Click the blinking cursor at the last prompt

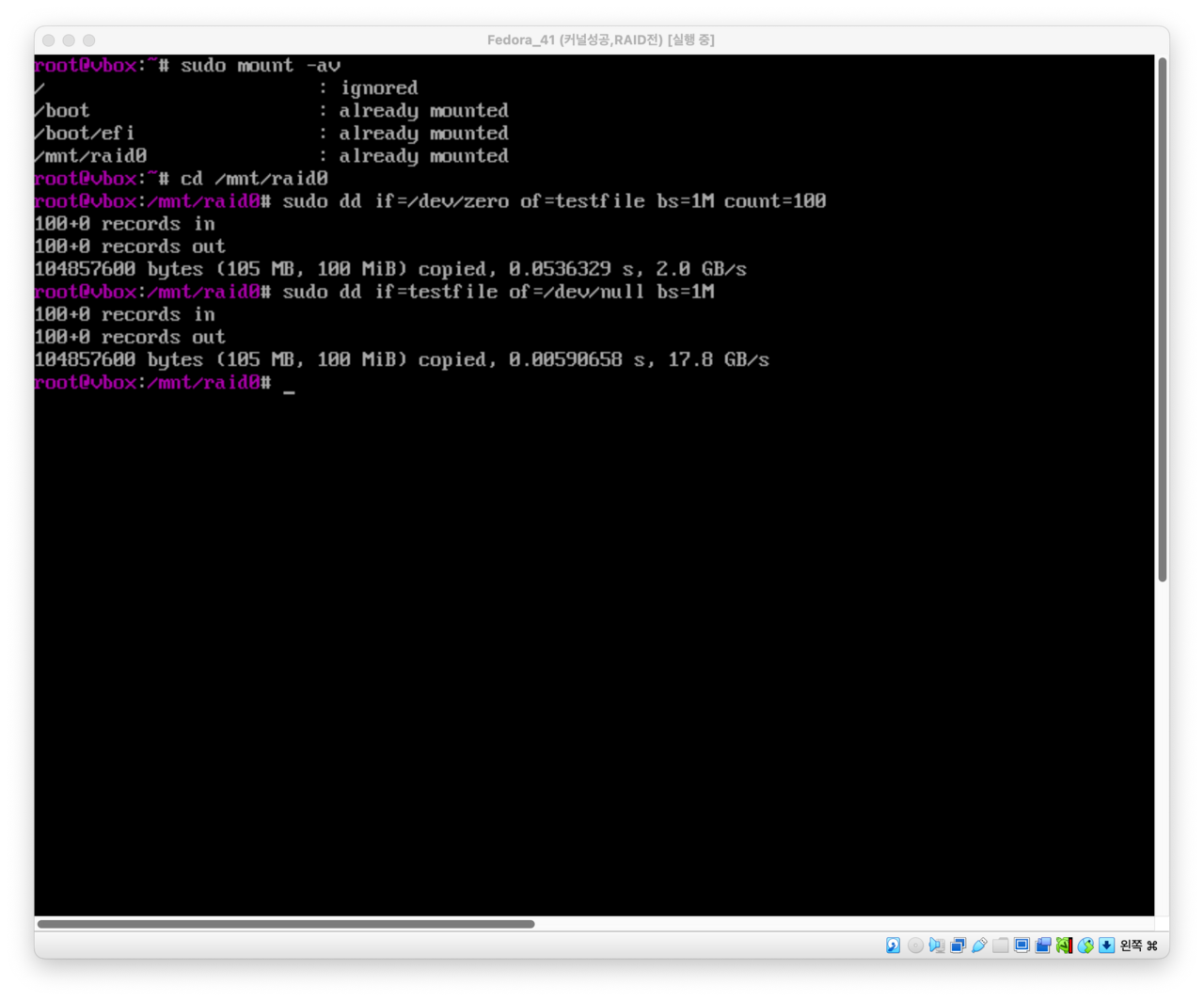coord(289,384)
